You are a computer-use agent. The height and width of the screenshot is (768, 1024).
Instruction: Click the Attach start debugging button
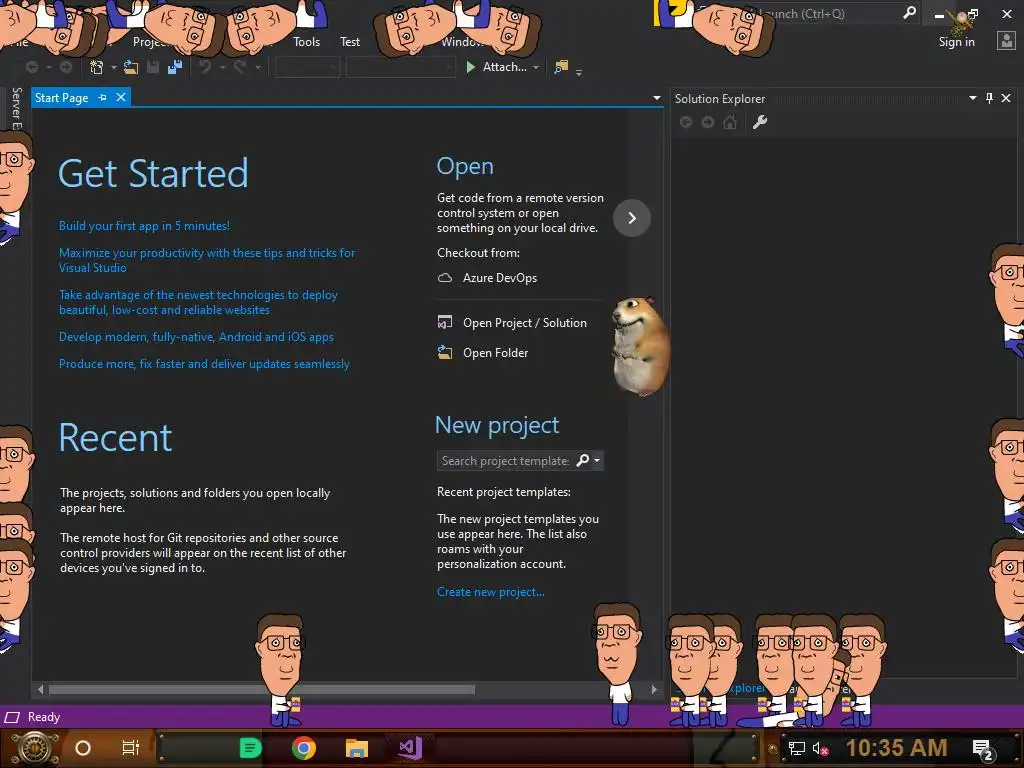(x=497, y=67)
